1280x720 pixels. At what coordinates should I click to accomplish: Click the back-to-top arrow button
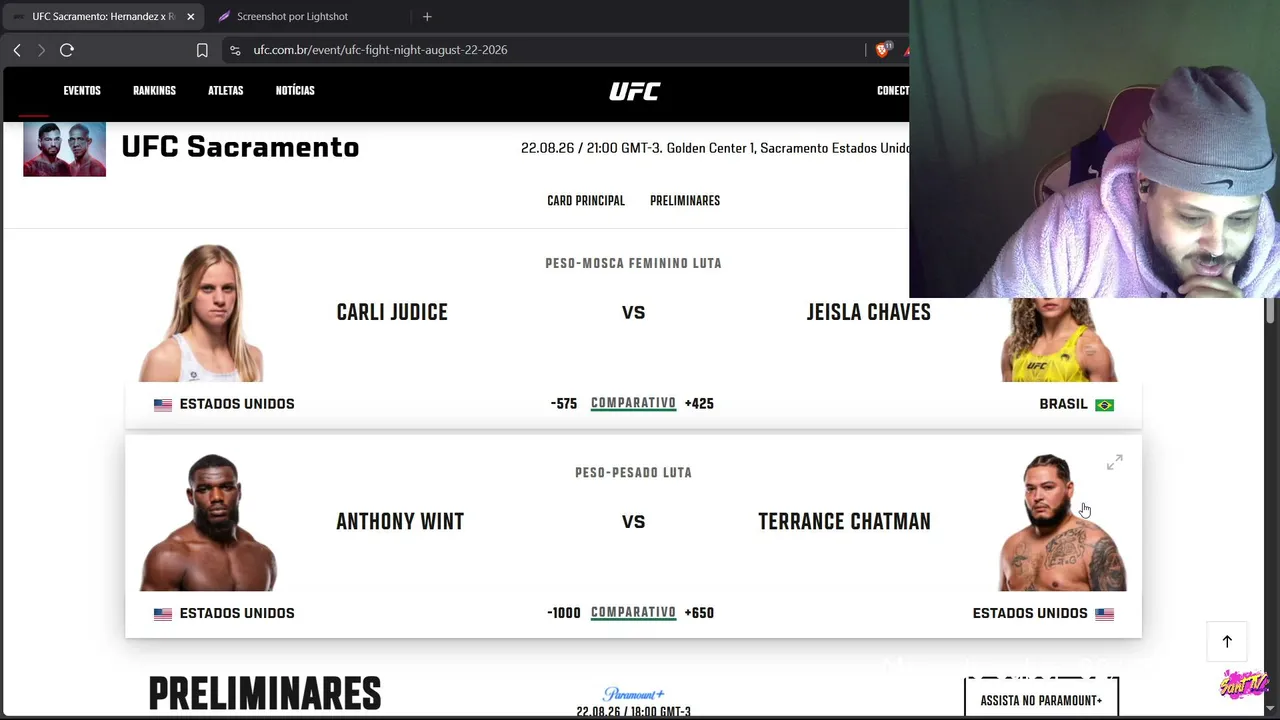click(x=1227, y=642)
